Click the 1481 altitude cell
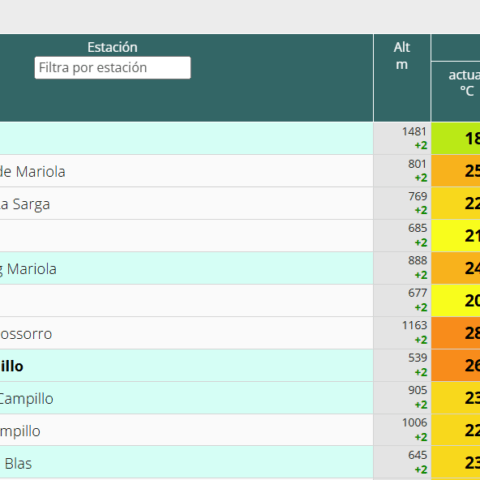Screen dimensions: 480x480 (402, 138)
